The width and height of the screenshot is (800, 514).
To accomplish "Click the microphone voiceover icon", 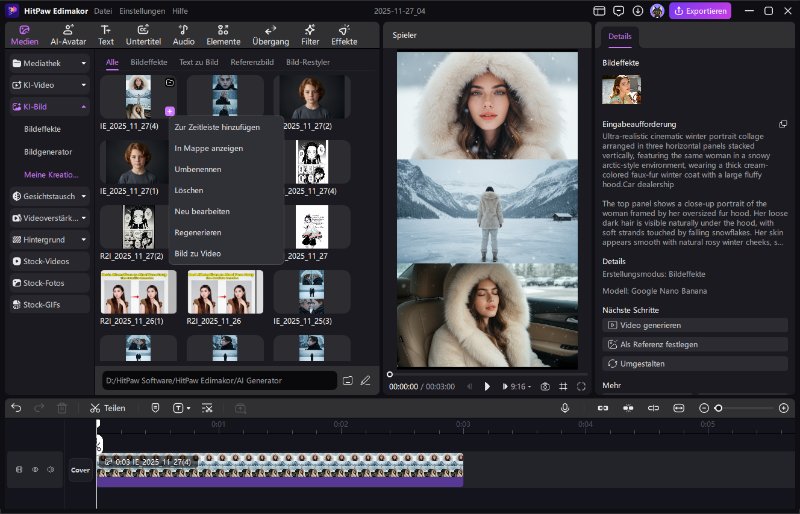I will (565, 408).
